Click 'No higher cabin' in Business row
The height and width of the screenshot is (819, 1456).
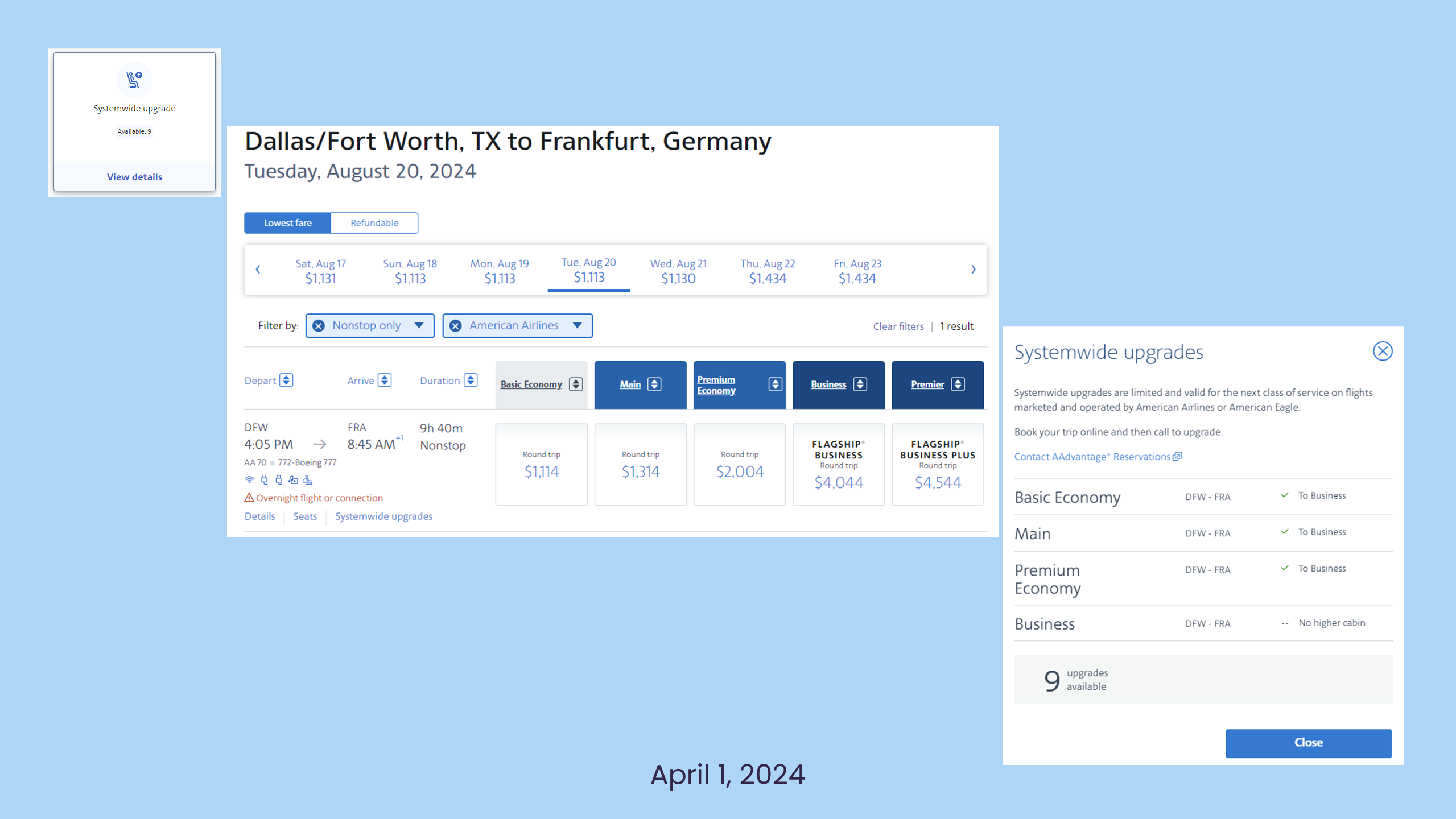pyautogui.click(x=1331, y=623)
